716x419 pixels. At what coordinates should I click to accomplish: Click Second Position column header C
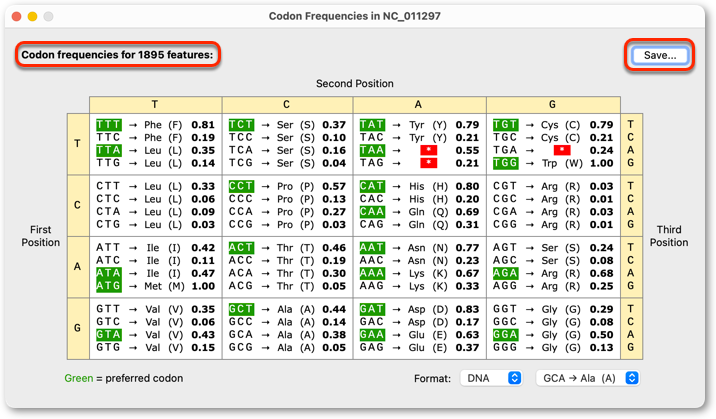coord(287,105)
